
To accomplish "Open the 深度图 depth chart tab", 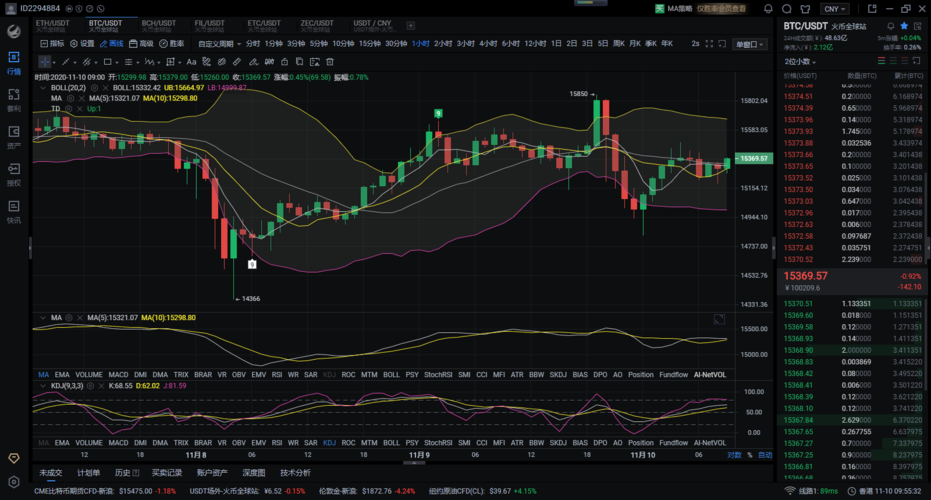I will [x=254, y=473].
